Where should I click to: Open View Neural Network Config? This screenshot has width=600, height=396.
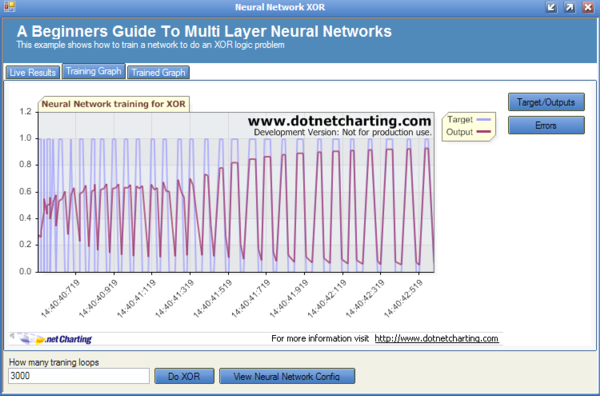pos(287,376)
